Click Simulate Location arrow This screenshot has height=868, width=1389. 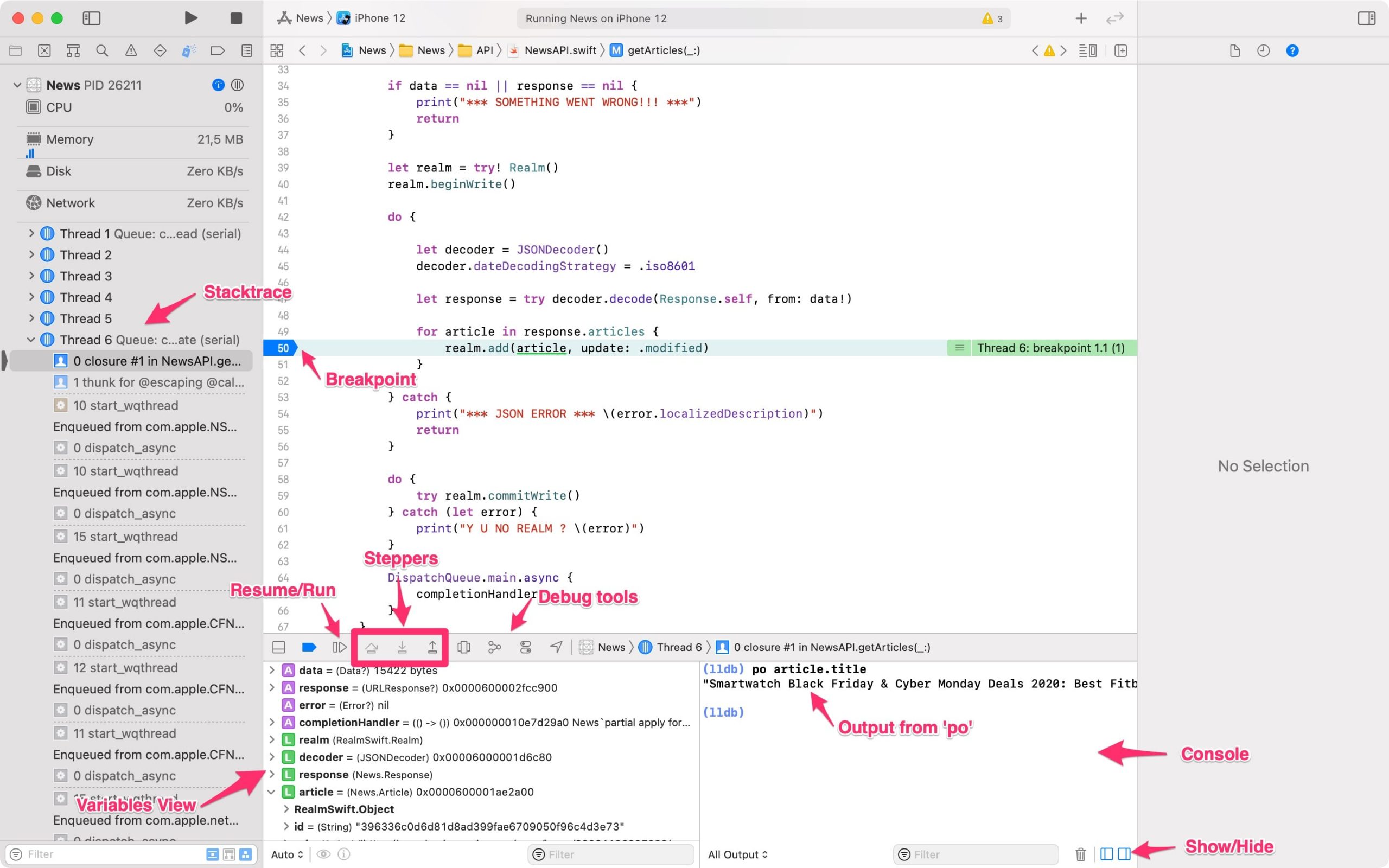click(x=556, y=647)
